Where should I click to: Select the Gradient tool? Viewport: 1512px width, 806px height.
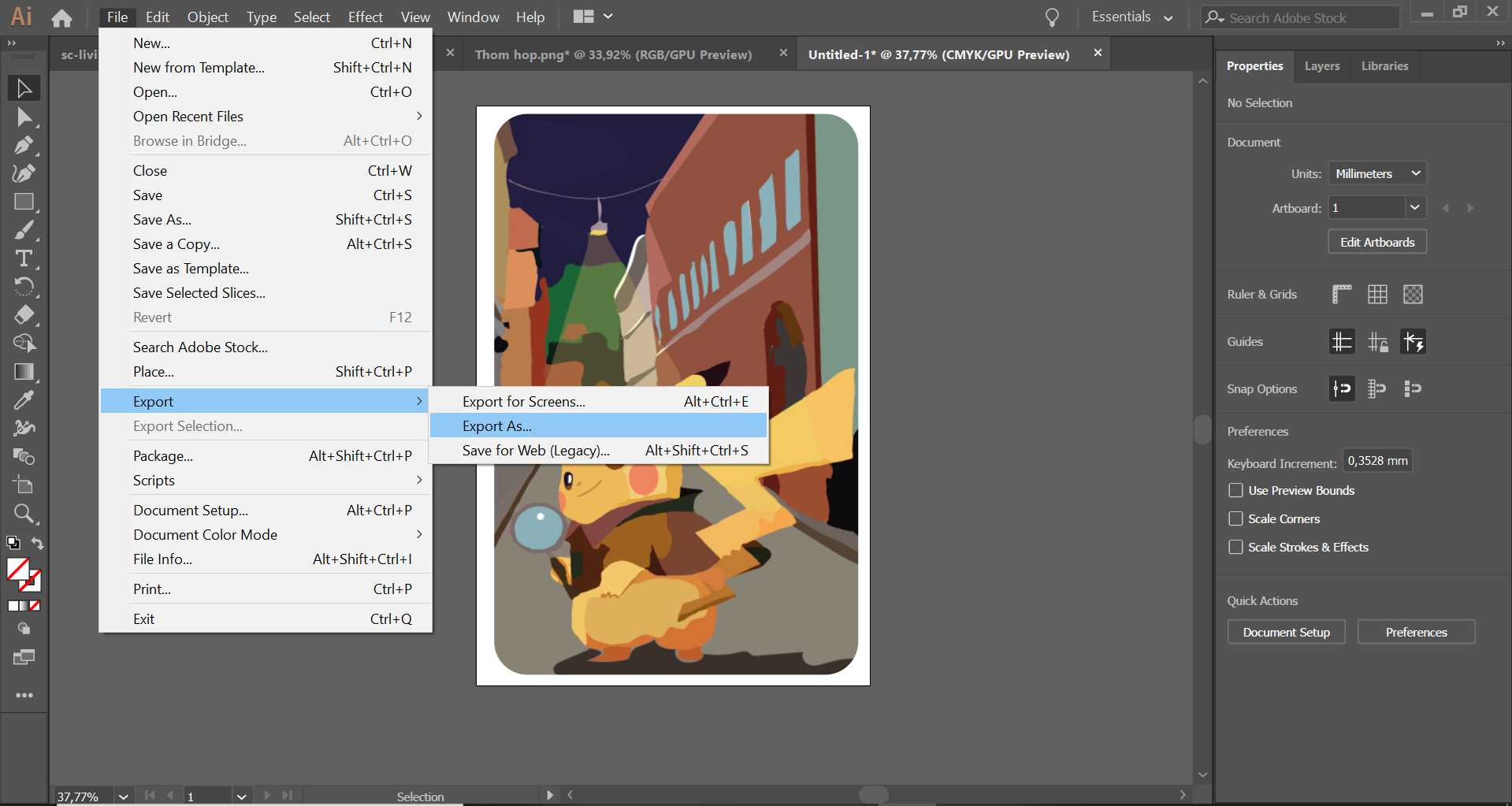point(24,372)
